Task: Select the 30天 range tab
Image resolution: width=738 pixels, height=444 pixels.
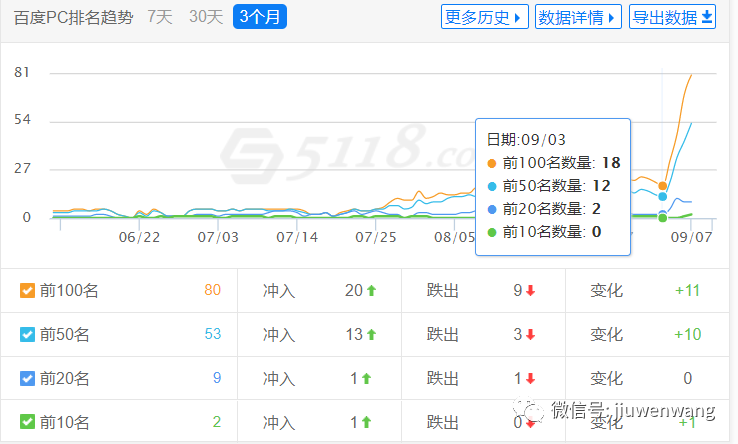Action: click(x=205, y=16)
